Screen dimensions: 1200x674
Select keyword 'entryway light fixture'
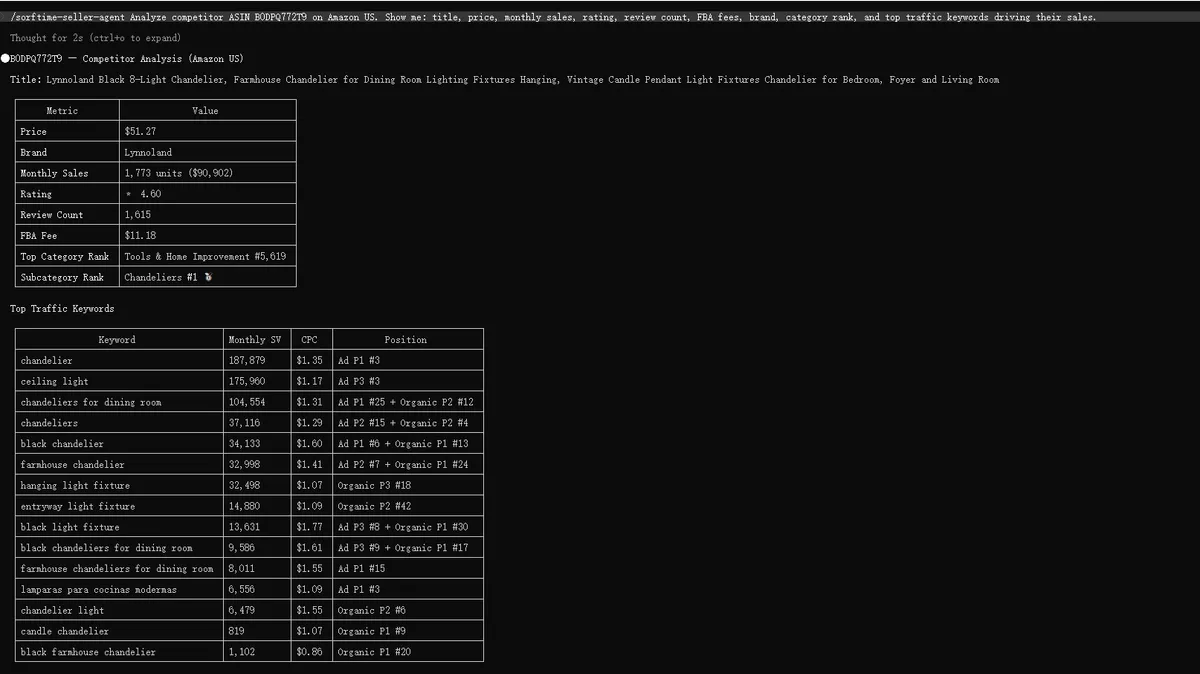(x=78, y=506)
